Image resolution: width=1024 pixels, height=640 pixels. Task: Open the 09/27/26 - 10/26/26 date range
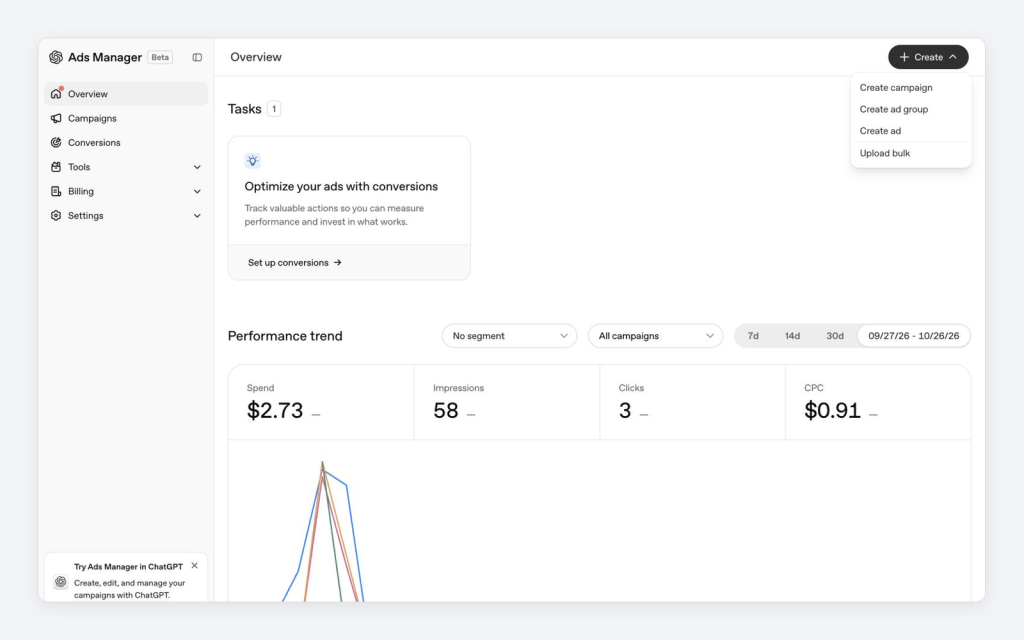[x=914, y=336]
